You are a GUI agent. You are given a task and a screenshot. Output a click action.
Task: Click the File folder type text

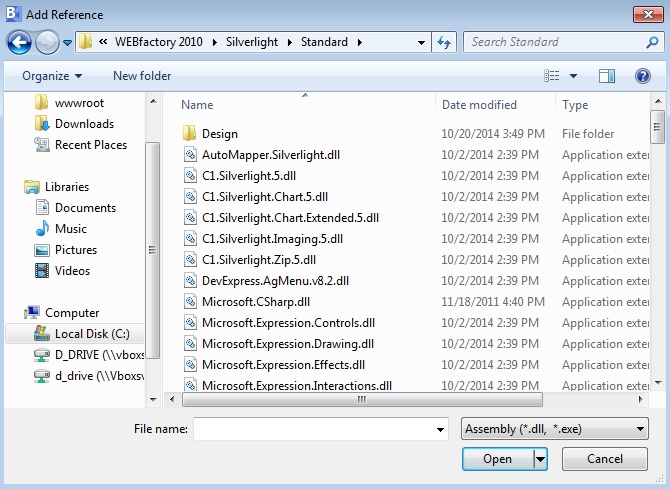[588, 134]
